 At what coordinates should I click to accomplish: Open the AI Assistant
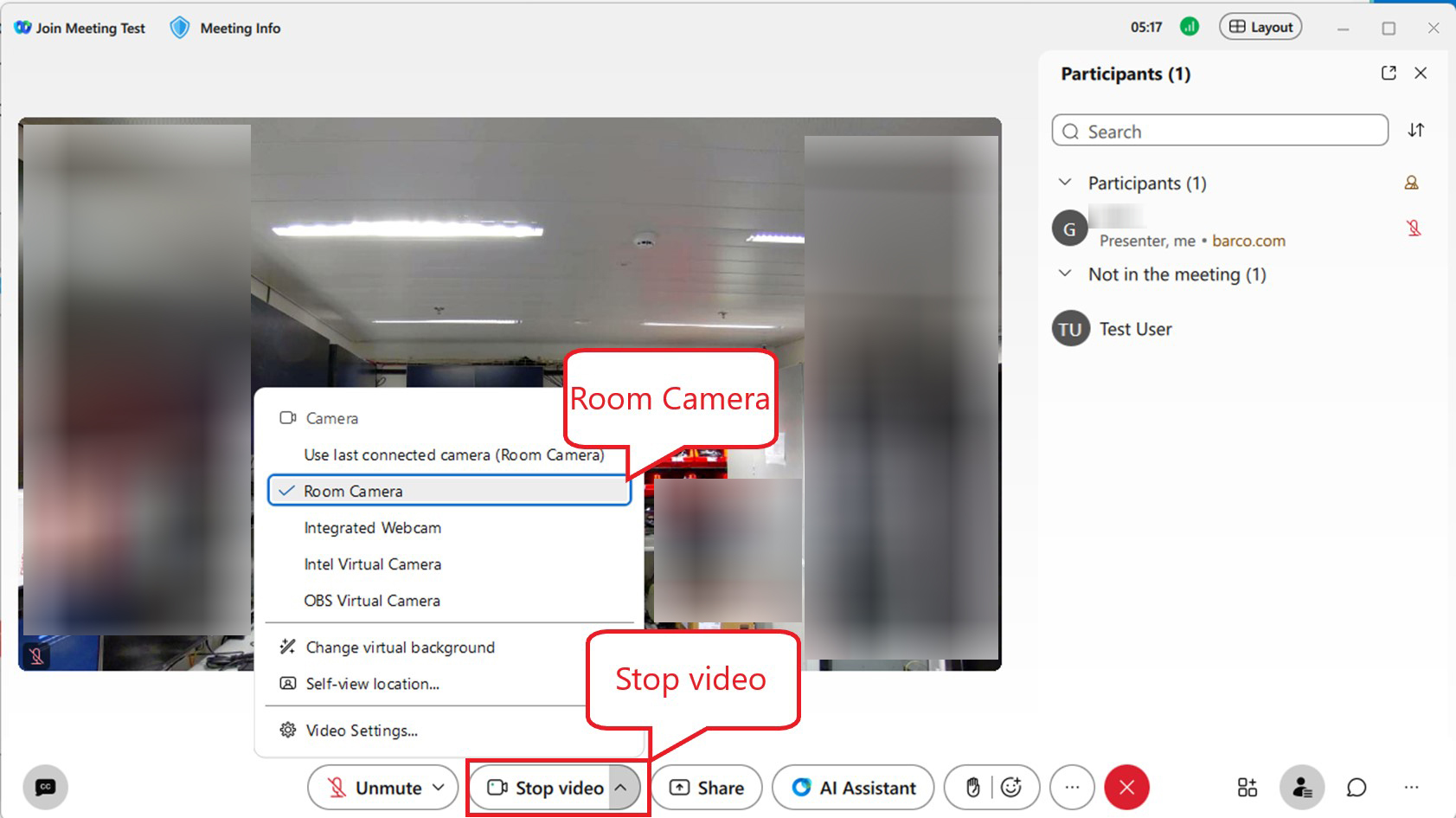(x=853, y=788)
